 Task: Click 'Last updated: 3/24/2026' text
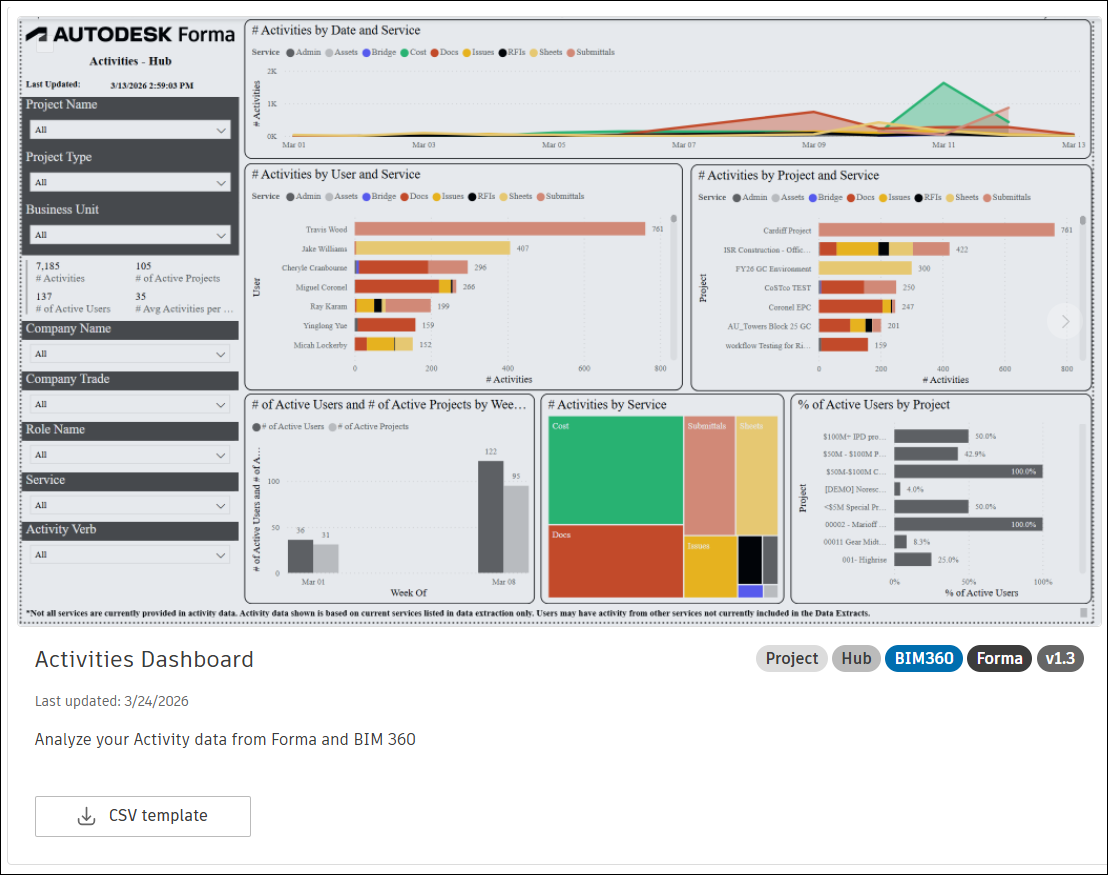[x=112, y=701]
